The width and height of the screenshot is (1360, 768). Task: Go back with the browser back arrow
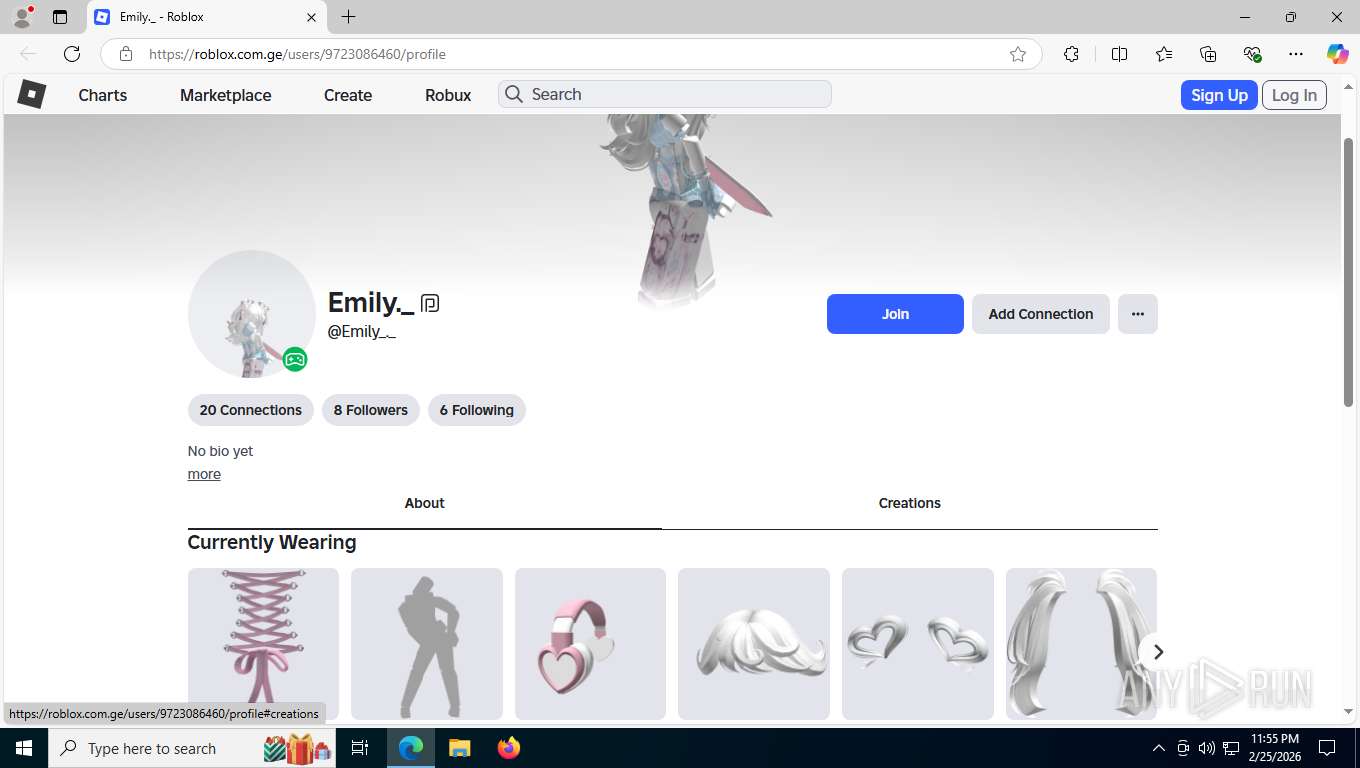click(28, 54)
